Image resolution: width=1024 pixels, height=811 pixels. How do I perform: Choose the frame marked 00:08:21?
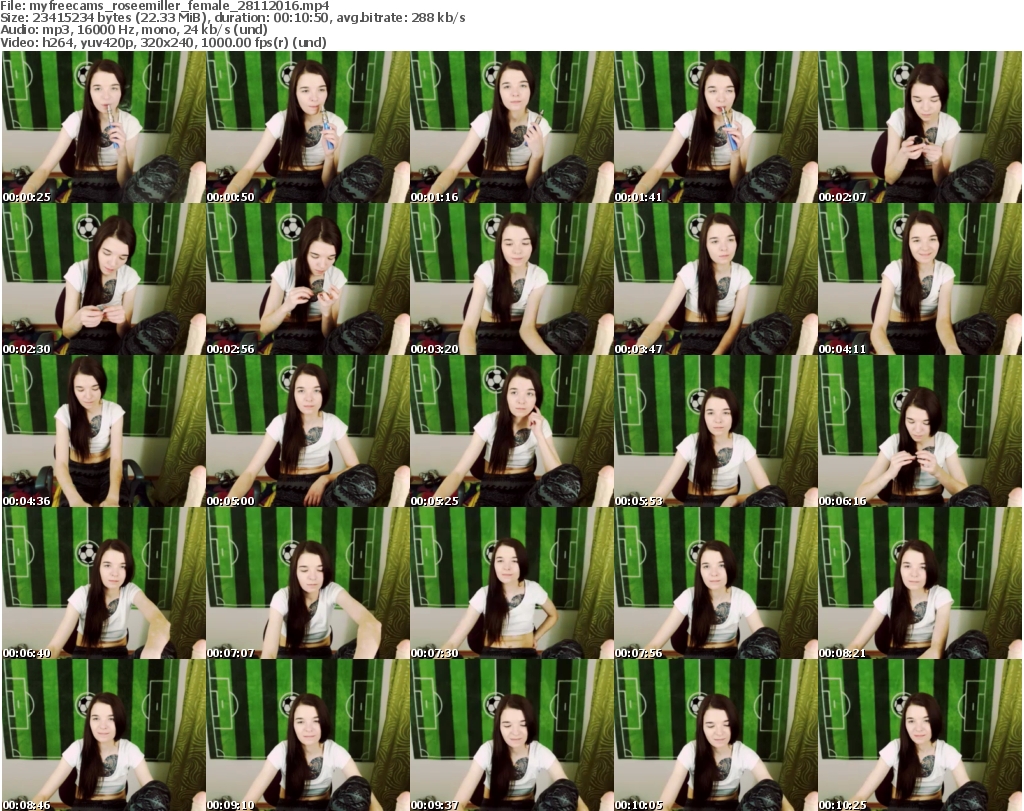pyautogui.click(x=920, y=583)
